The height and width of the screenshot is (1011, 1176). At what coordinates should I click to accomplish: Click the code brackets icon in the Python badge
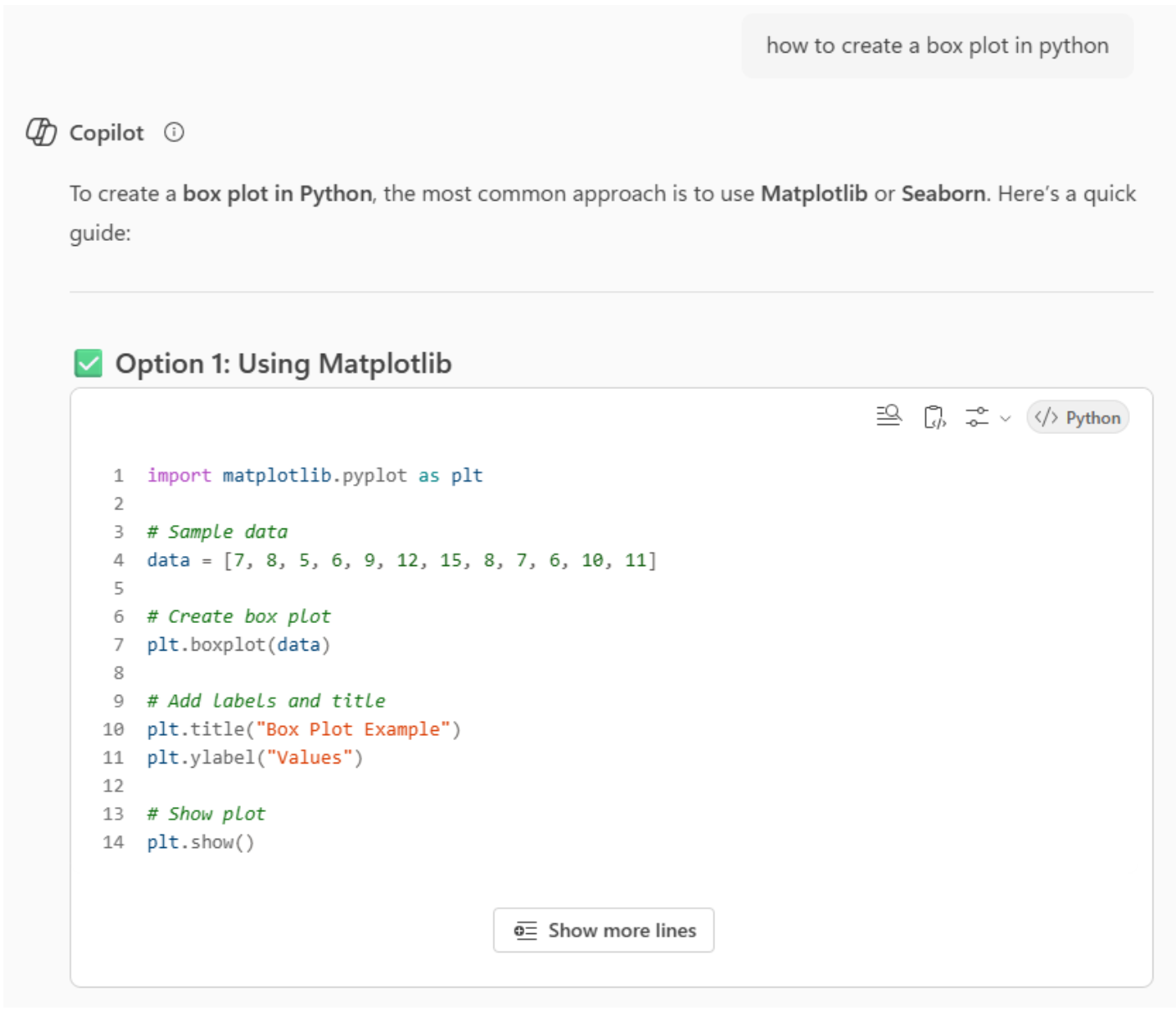(x=1046, y=417)
